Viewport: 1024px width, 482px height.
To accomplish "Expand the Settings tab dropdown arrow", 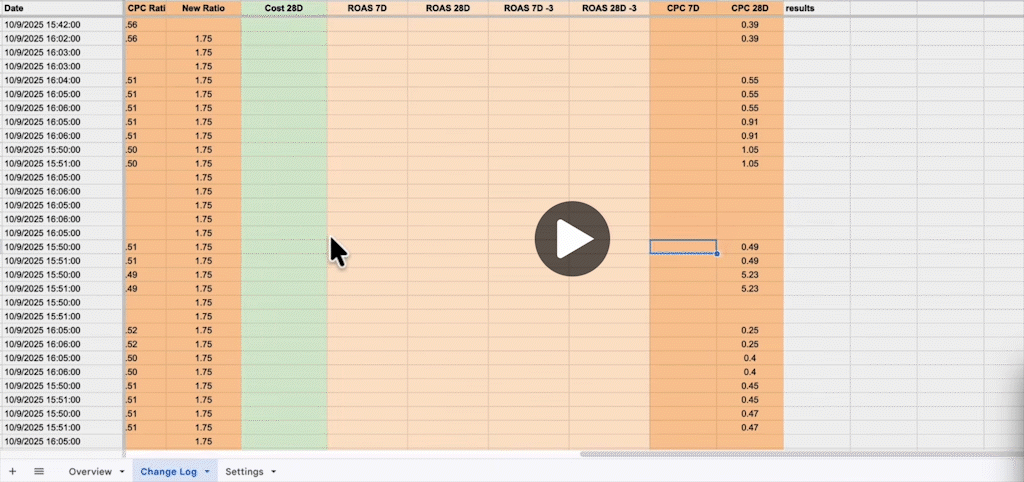I will (x=273, y=471).
